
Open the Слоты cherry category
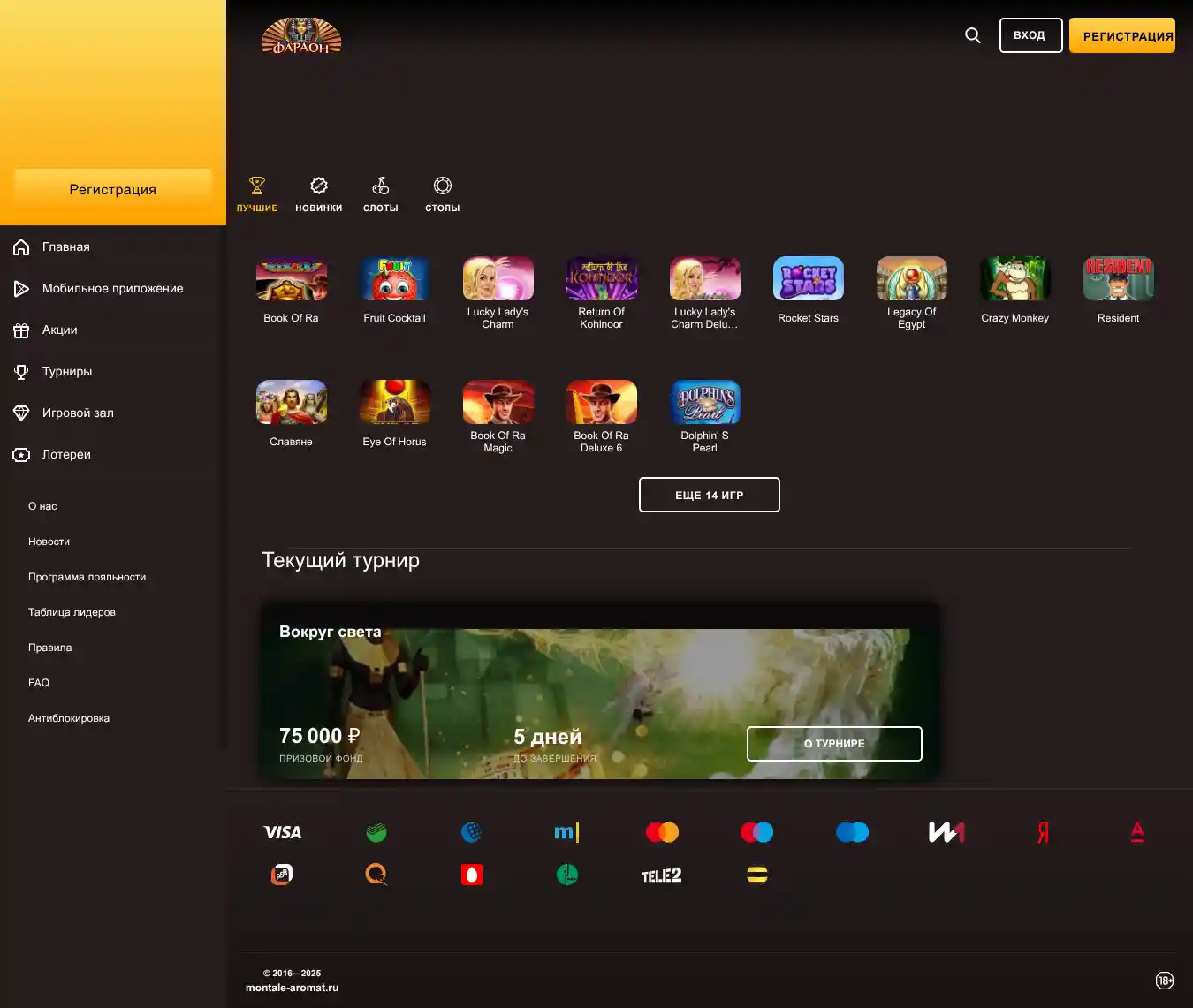381,194
